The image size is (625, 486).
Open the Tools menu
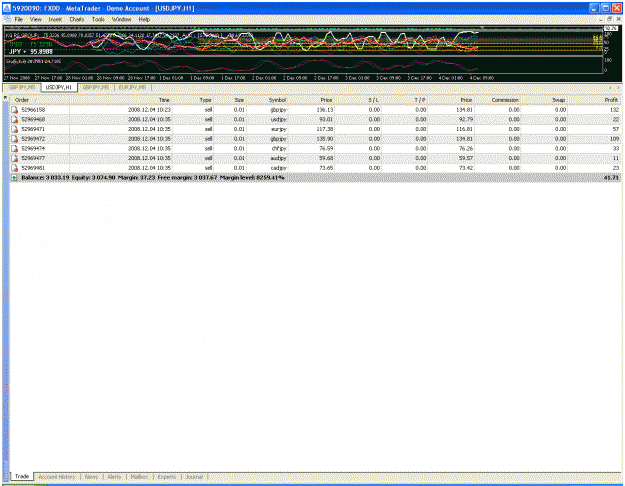pyautogui.click(x=98, y=19)
